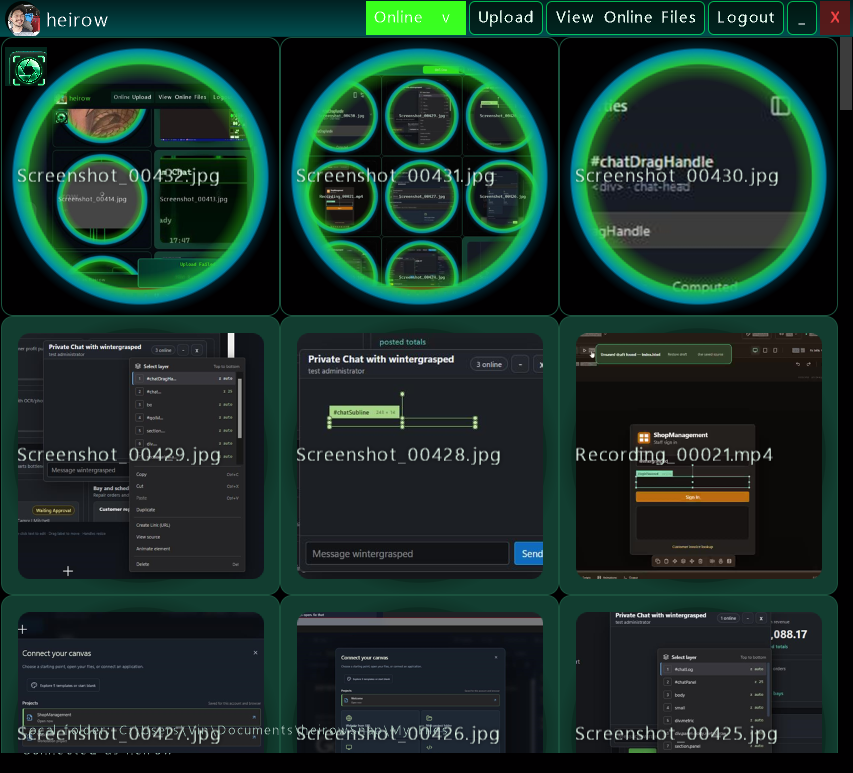Click the heirow profile avatar

[x=23, y=19]
